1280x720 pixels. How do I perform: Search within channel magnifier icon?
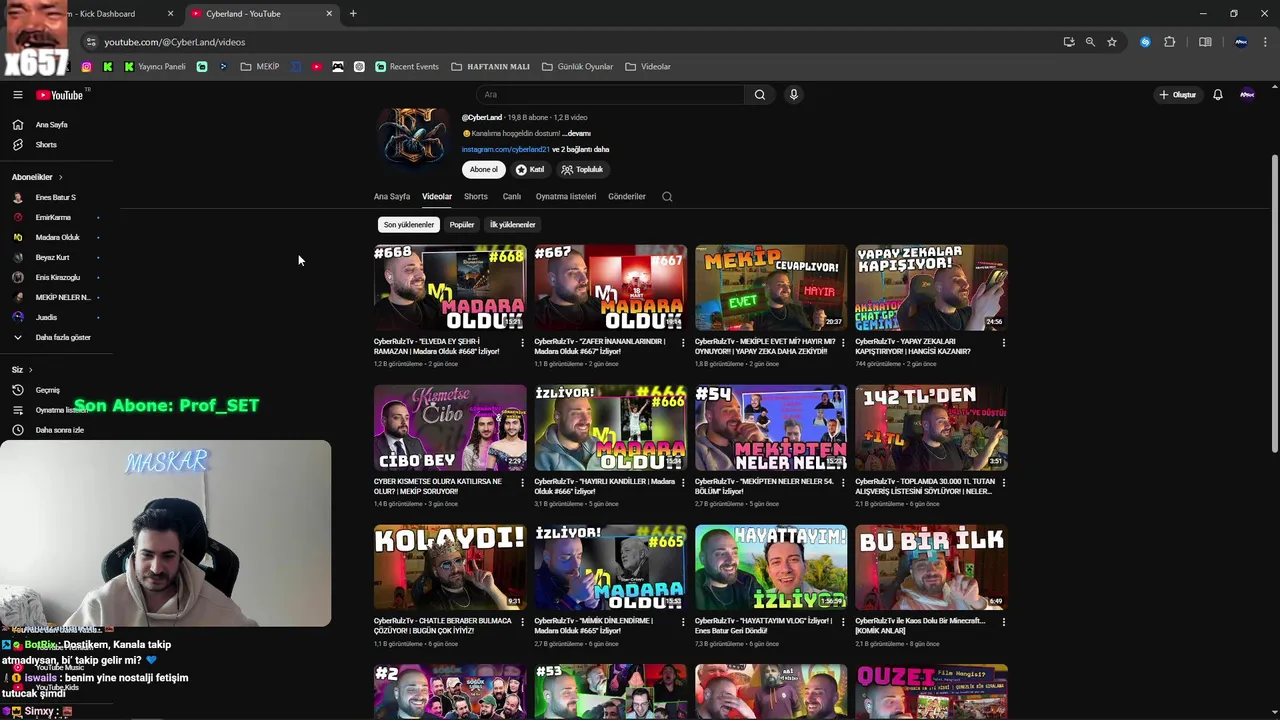tap(667, 197)
